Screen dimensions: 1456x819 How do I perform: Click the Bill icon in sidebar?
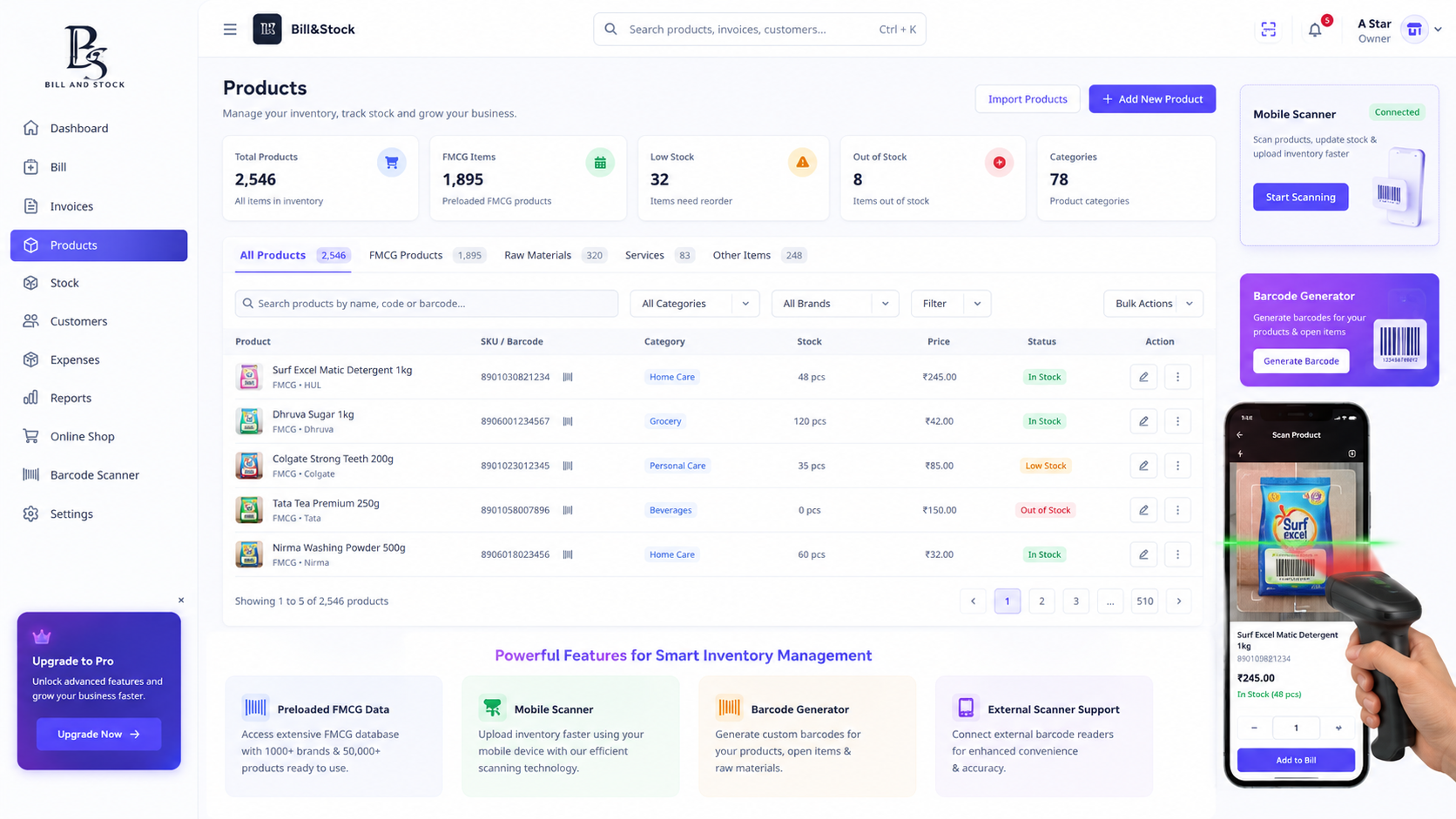(31, 167)
